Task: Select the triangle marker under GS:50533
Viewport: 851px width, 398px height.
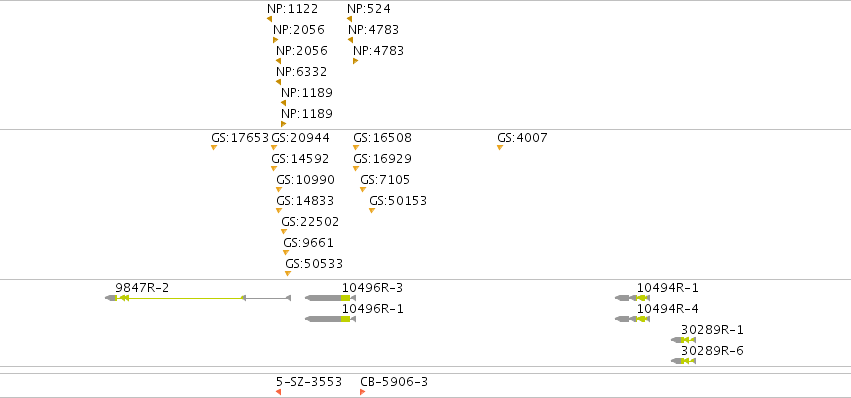Action: coord(288,274)
